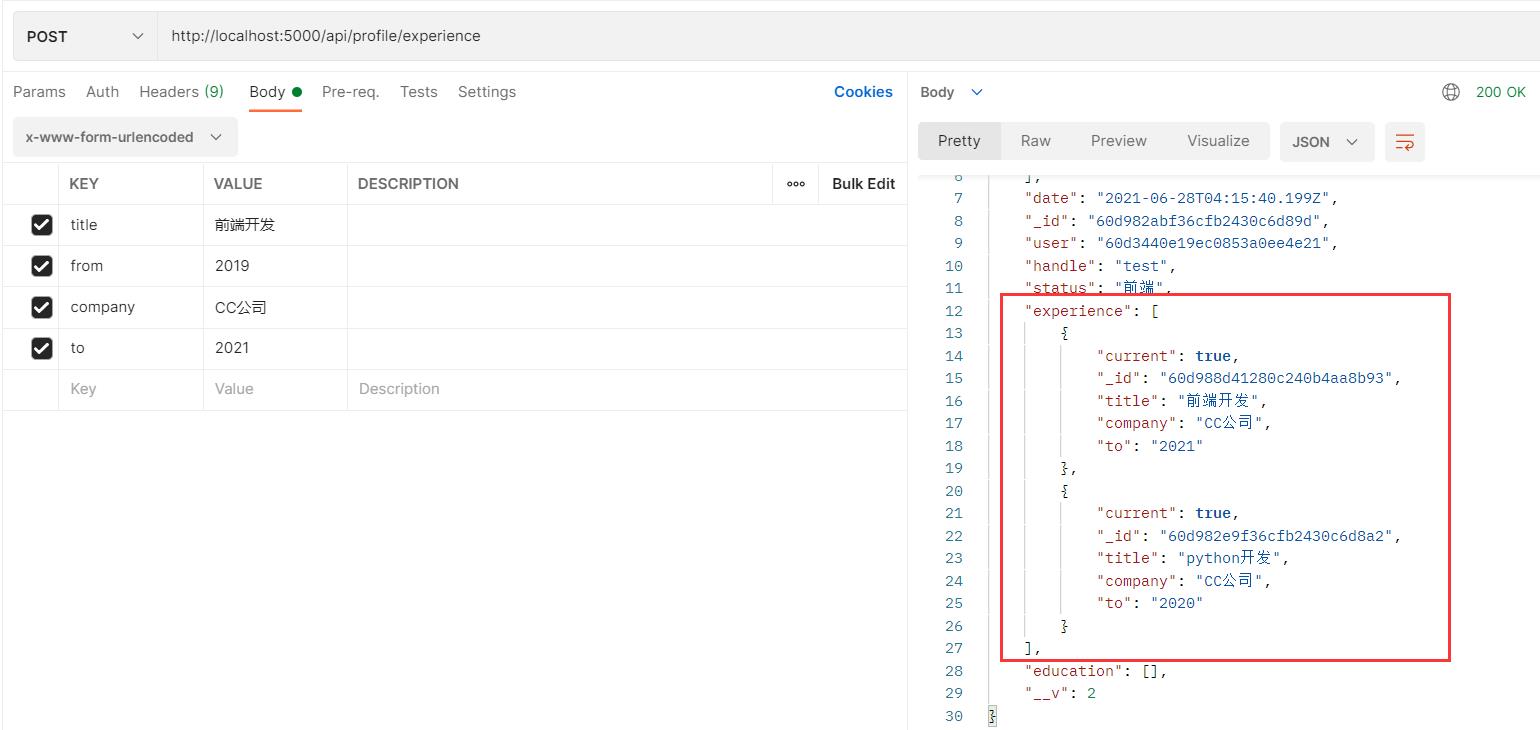Click the value cell '前端开发'
Image resolution: width=1540 pixels, height=730 pixels.
pos(275,225)
